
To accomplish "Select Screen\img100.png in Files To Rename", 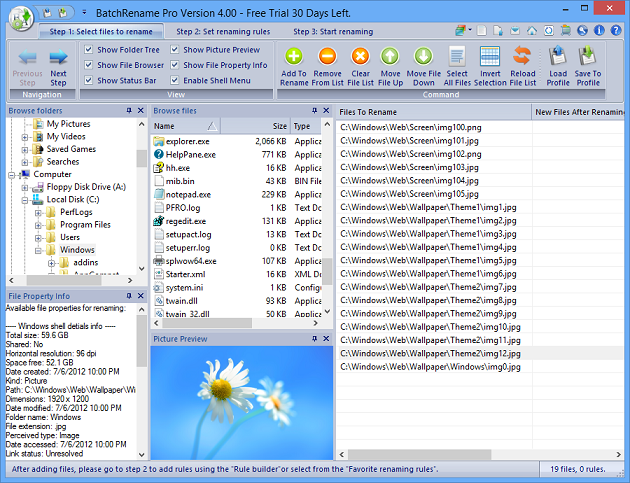I will [x=411, y=127].
